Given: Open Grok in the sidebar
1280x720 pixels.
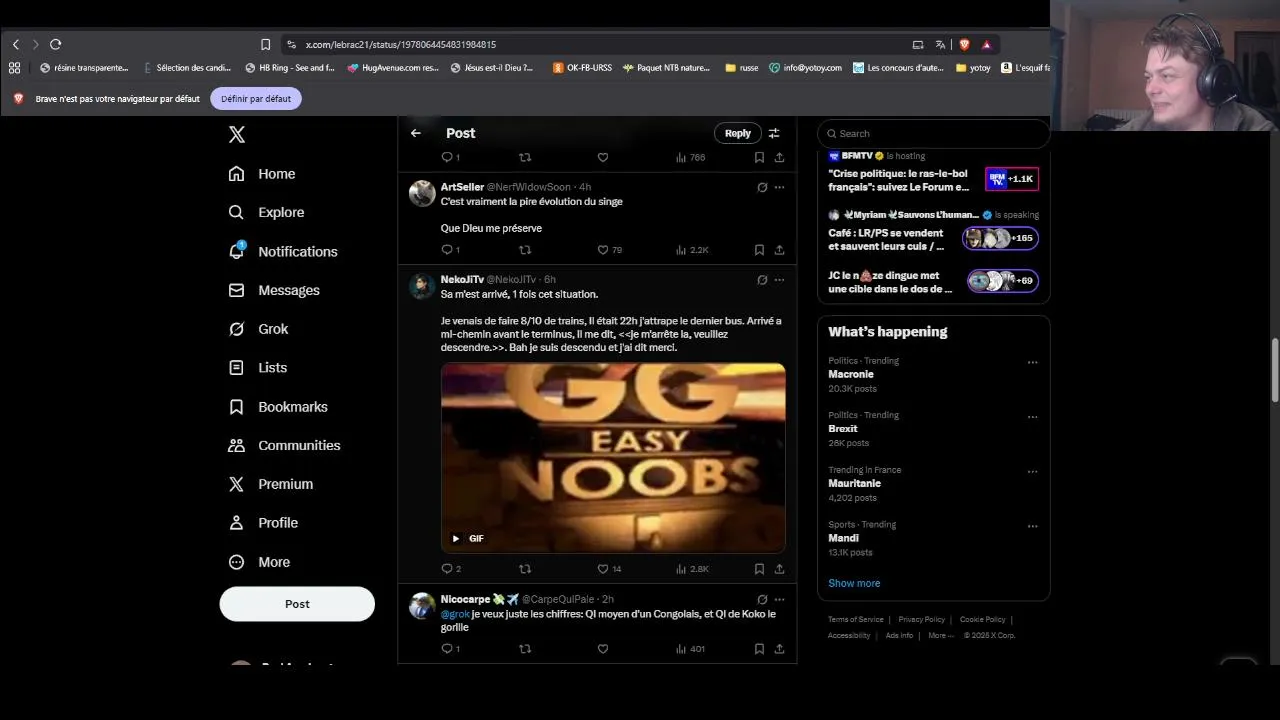Looking at the screenshot, I should [x=258, y=329].
